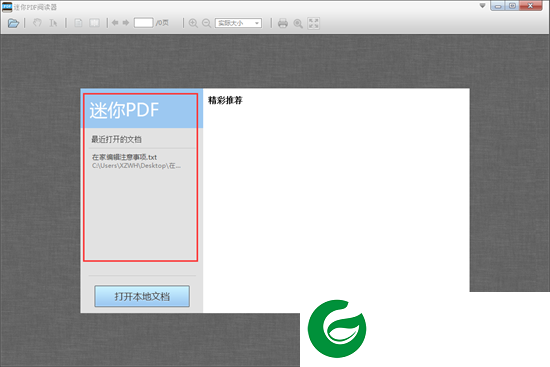The width and height of the screenshot is (550, 367).
Task: Click the open file folder icon
Action: click(x=13, y=23)
